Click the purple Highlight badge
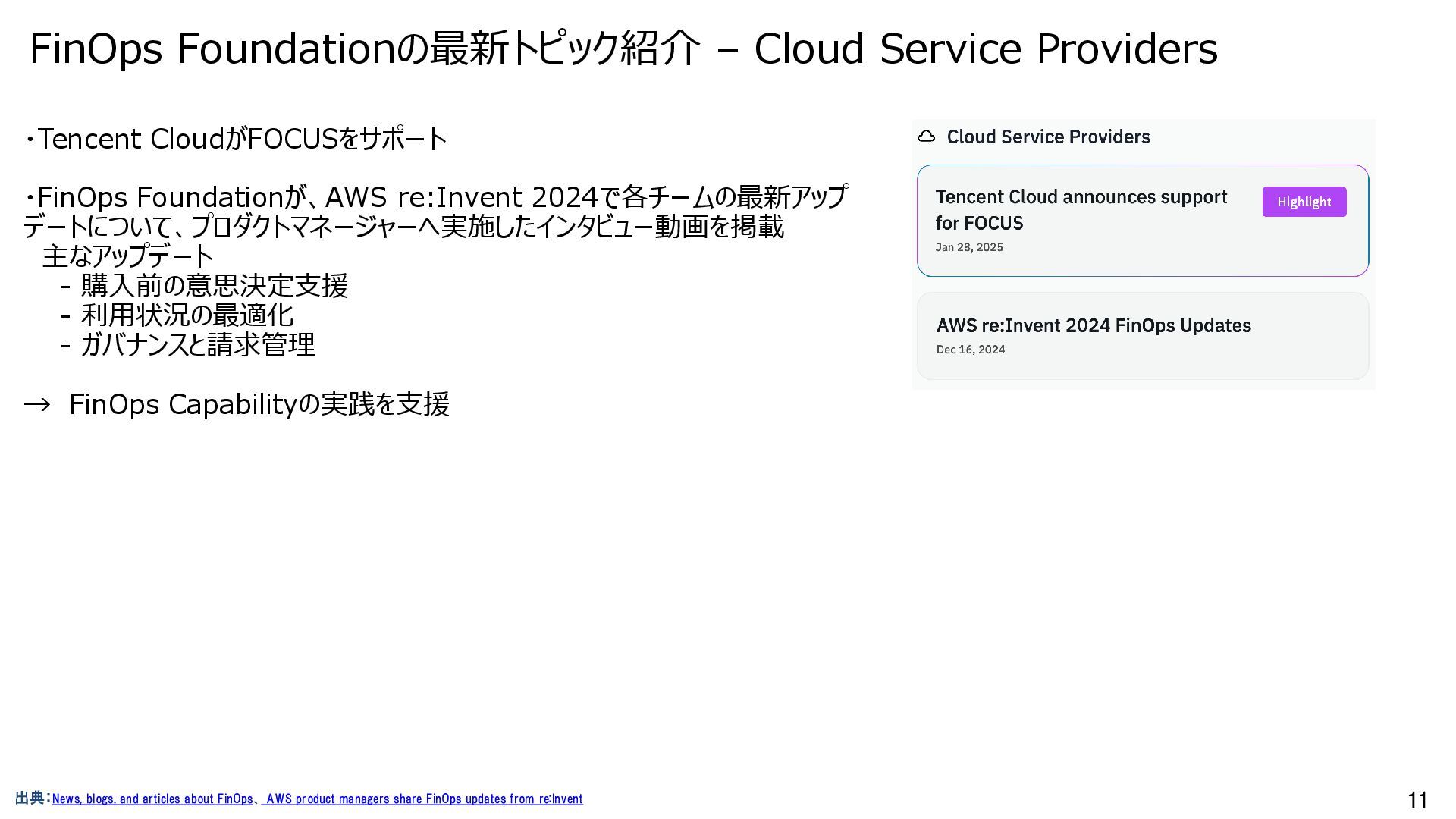Viewport: 1456px width, 819px height. click(x=1304, y=202)
